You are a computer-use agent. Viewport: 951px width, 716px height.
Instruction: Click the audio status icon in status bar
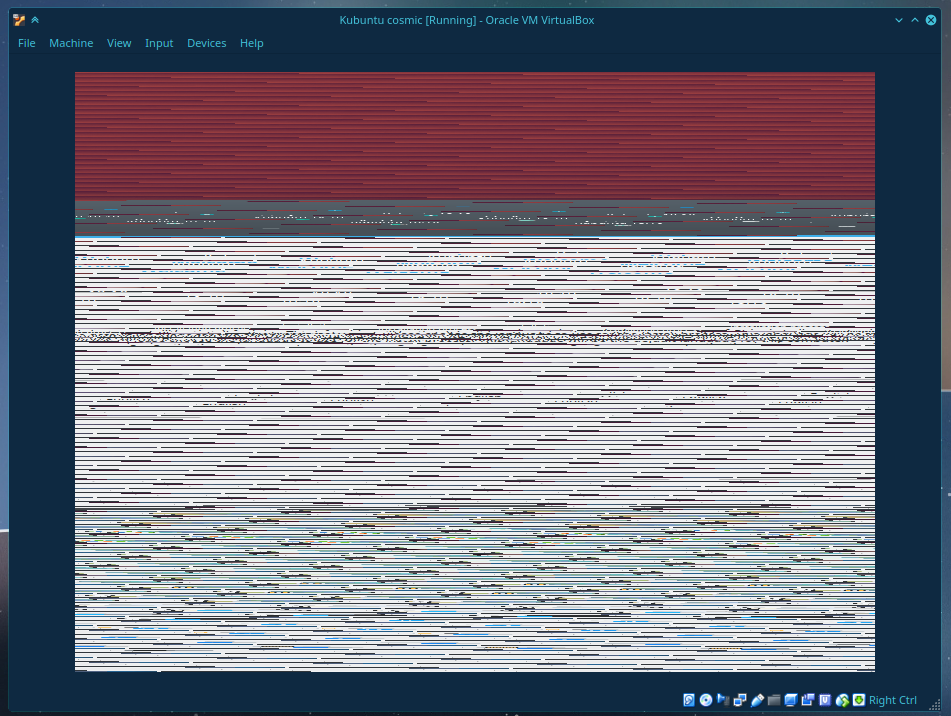(723, 700)
